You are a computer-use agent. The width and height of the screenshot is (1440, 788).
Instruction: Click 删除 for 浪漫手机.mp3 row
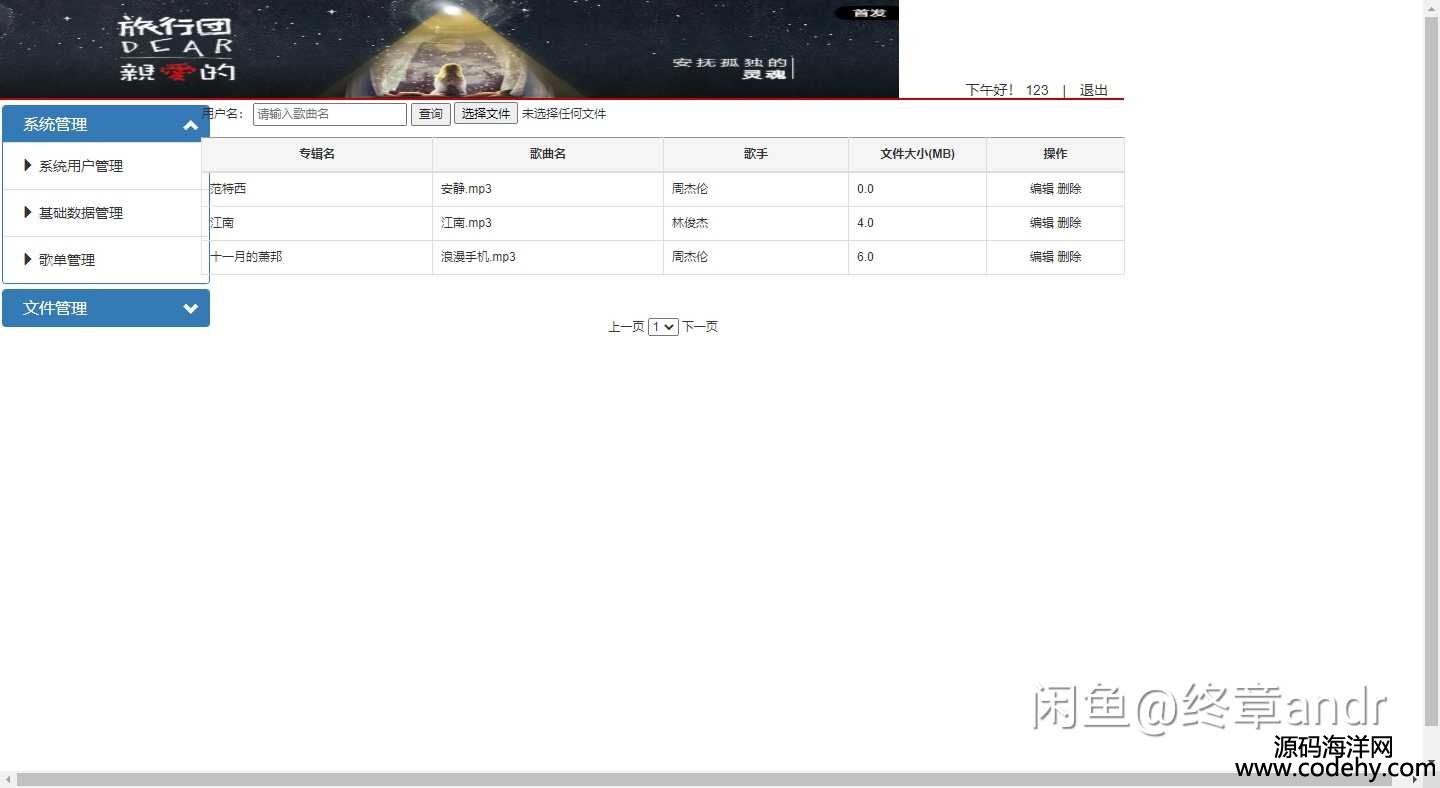pos(1069,257)
